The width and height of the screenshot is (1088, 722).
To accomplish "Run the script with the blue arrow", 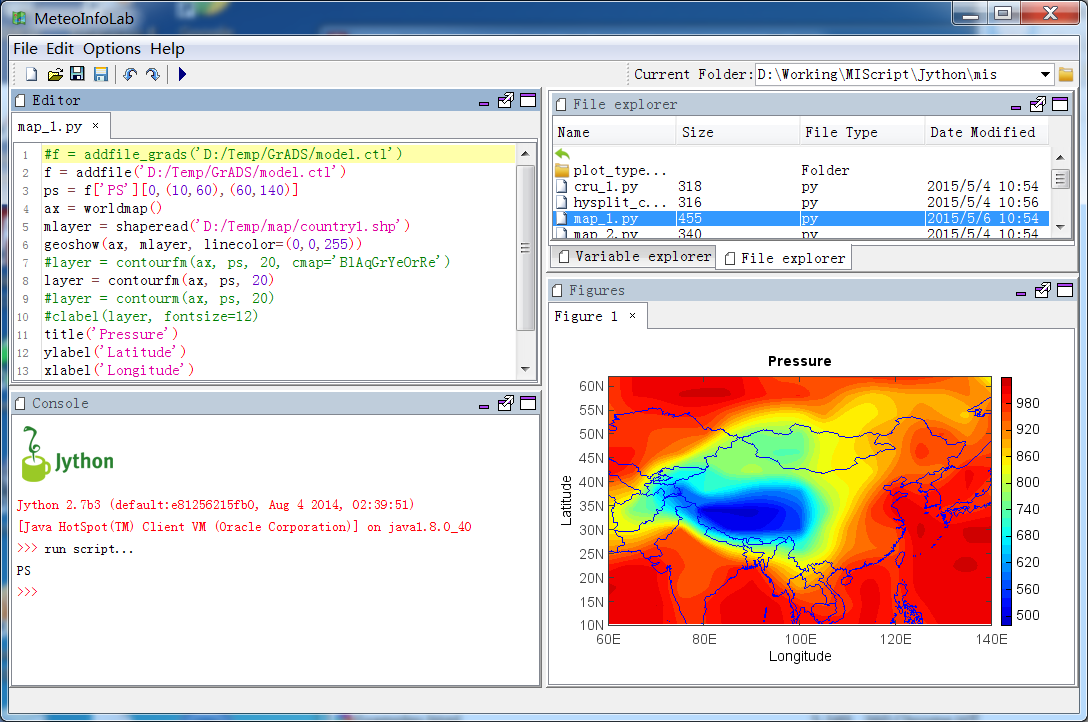I will pos(182,74).
